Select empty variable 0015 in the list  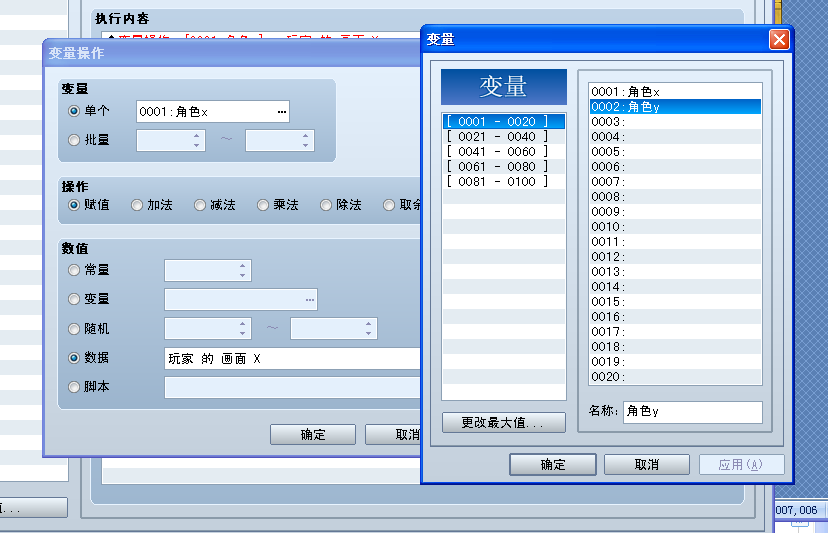point(675,302)
